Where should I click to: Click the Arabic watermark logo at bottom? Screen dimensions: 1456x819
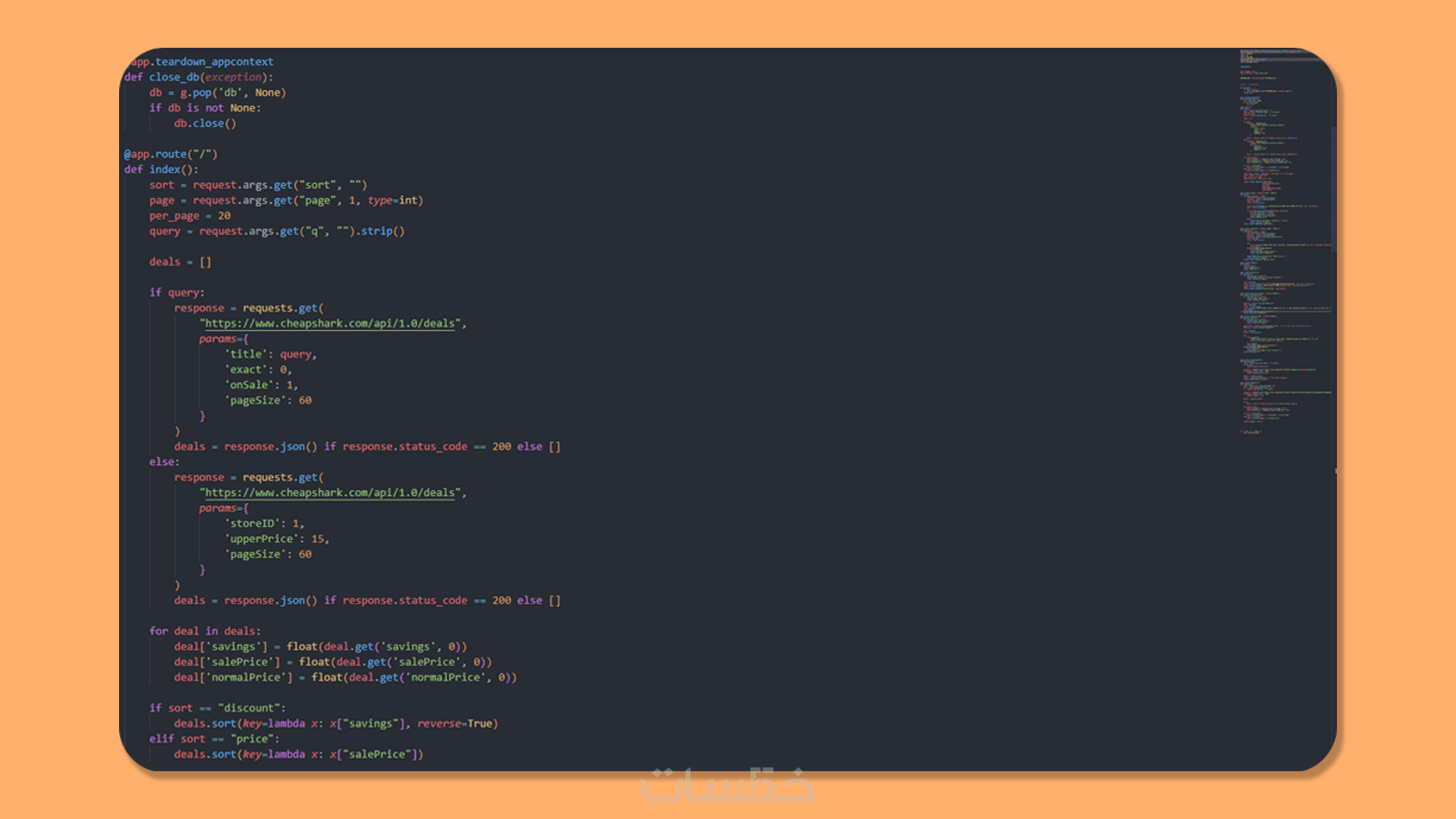pos(727,785)
